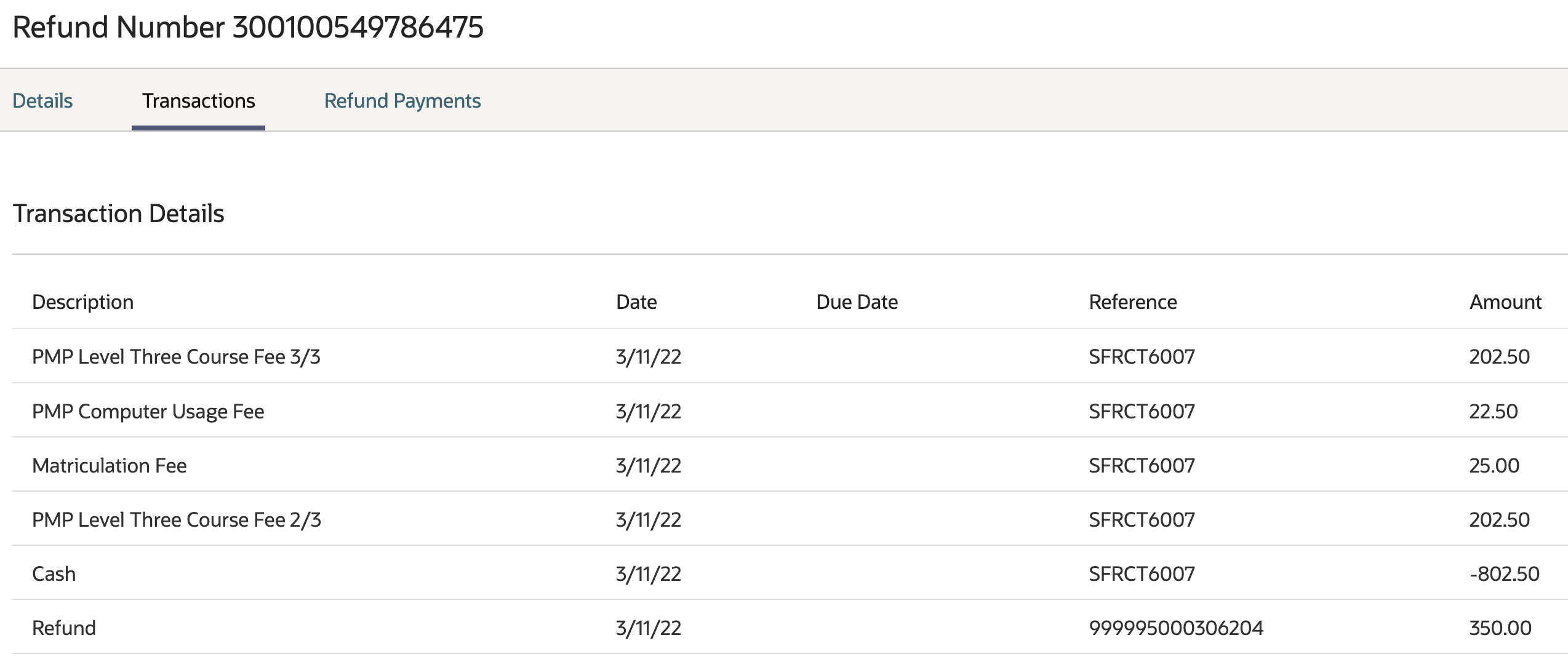
Task: Select the Matriculation Fee row
Action: coord(110,466)
